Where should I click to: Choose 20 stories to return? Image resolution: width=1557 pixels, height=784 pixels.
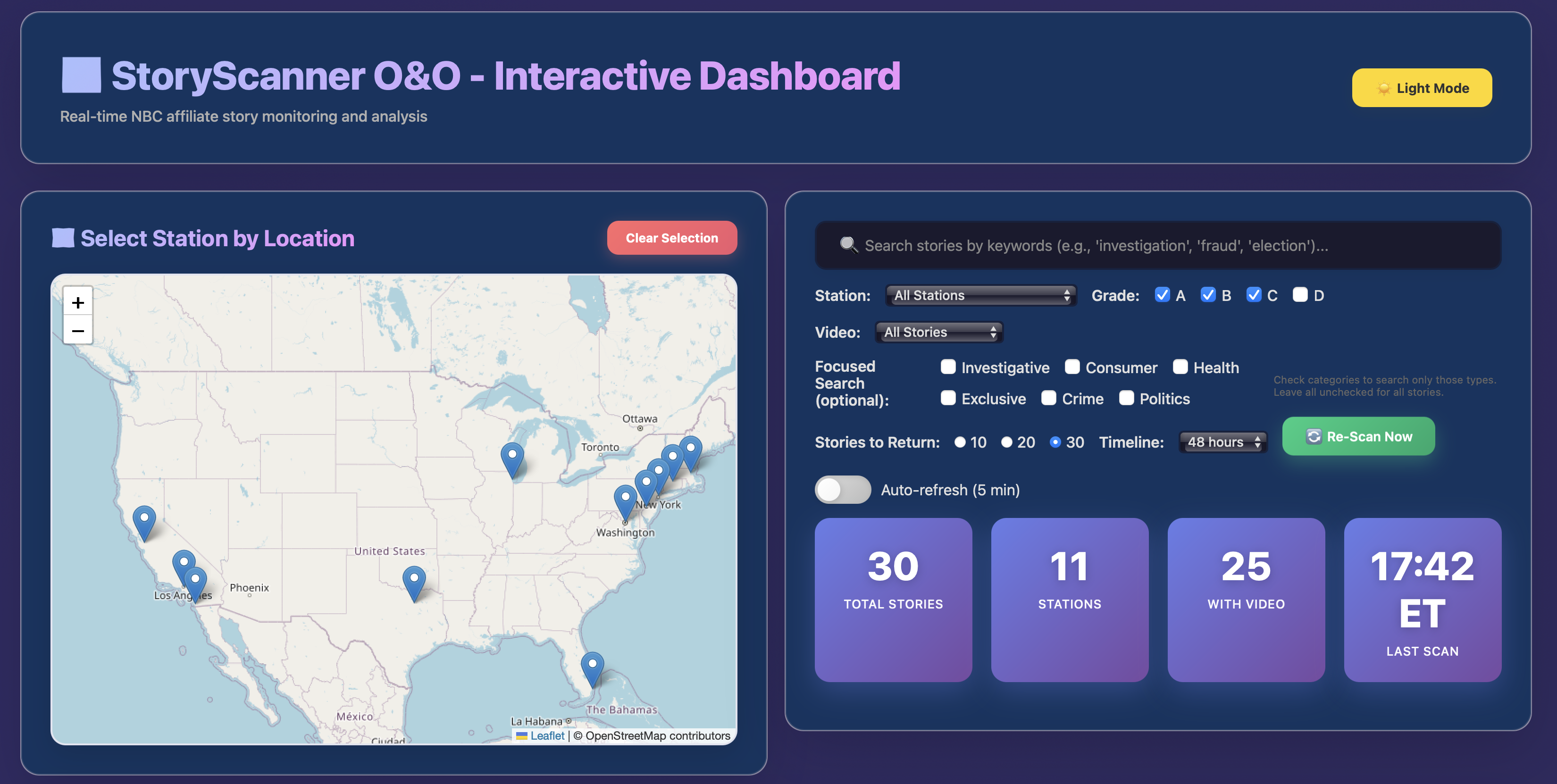coord(1006,442)
